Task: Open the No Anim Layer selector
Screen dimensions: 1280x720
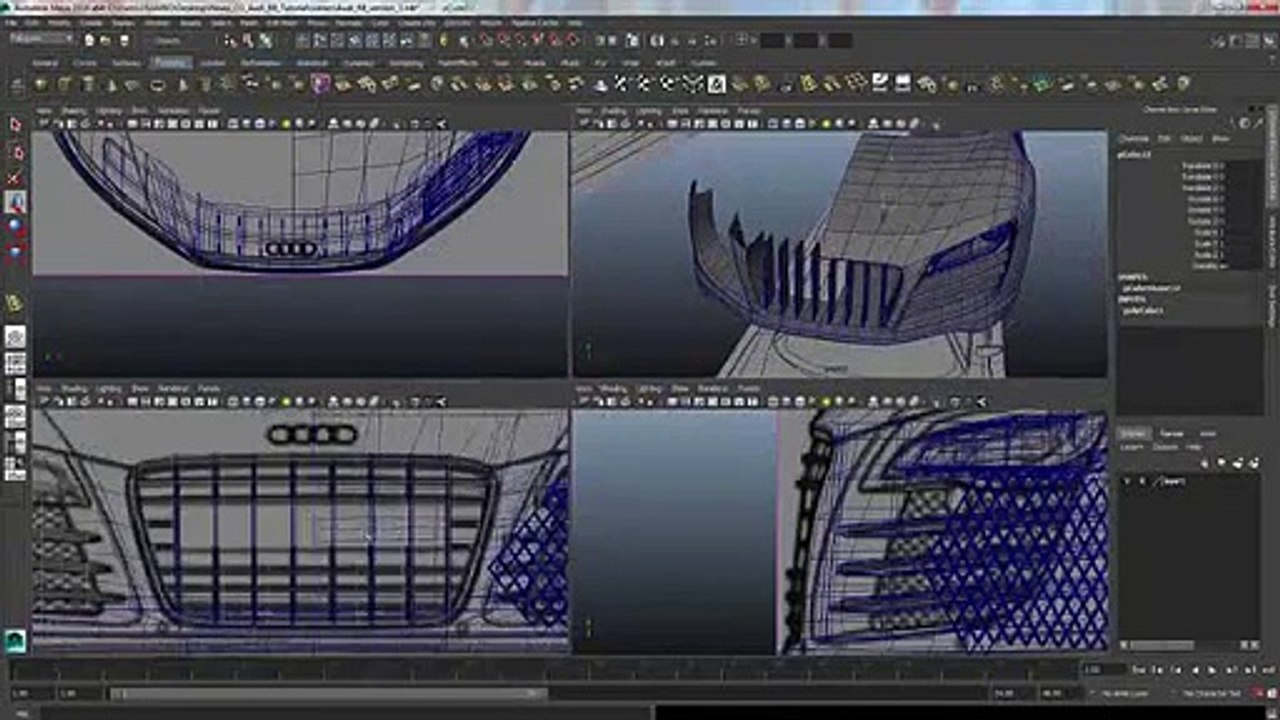Action: [1124, 693]
